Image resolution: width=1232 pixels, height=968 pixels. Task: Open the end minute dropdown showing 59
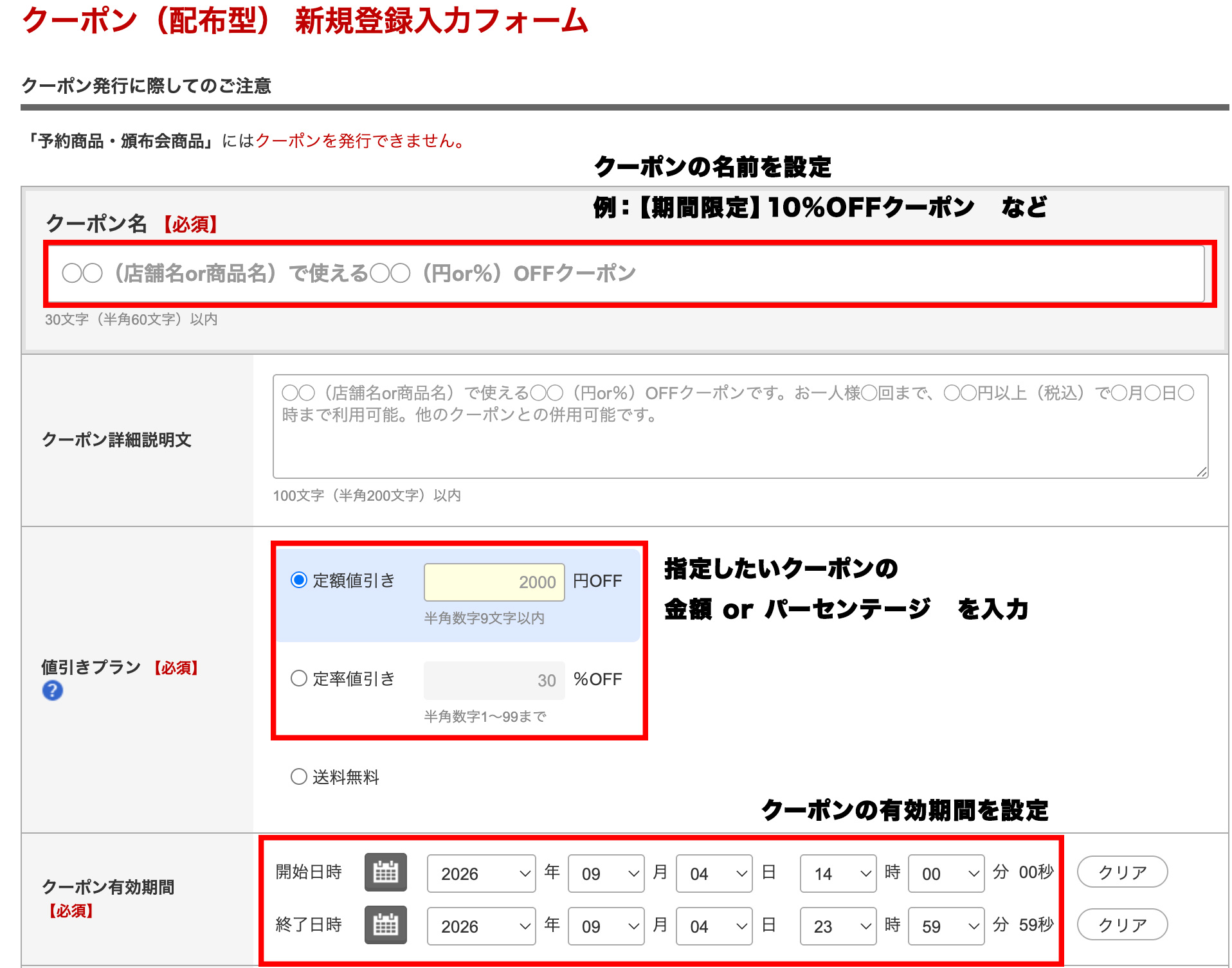coord(946,926)
